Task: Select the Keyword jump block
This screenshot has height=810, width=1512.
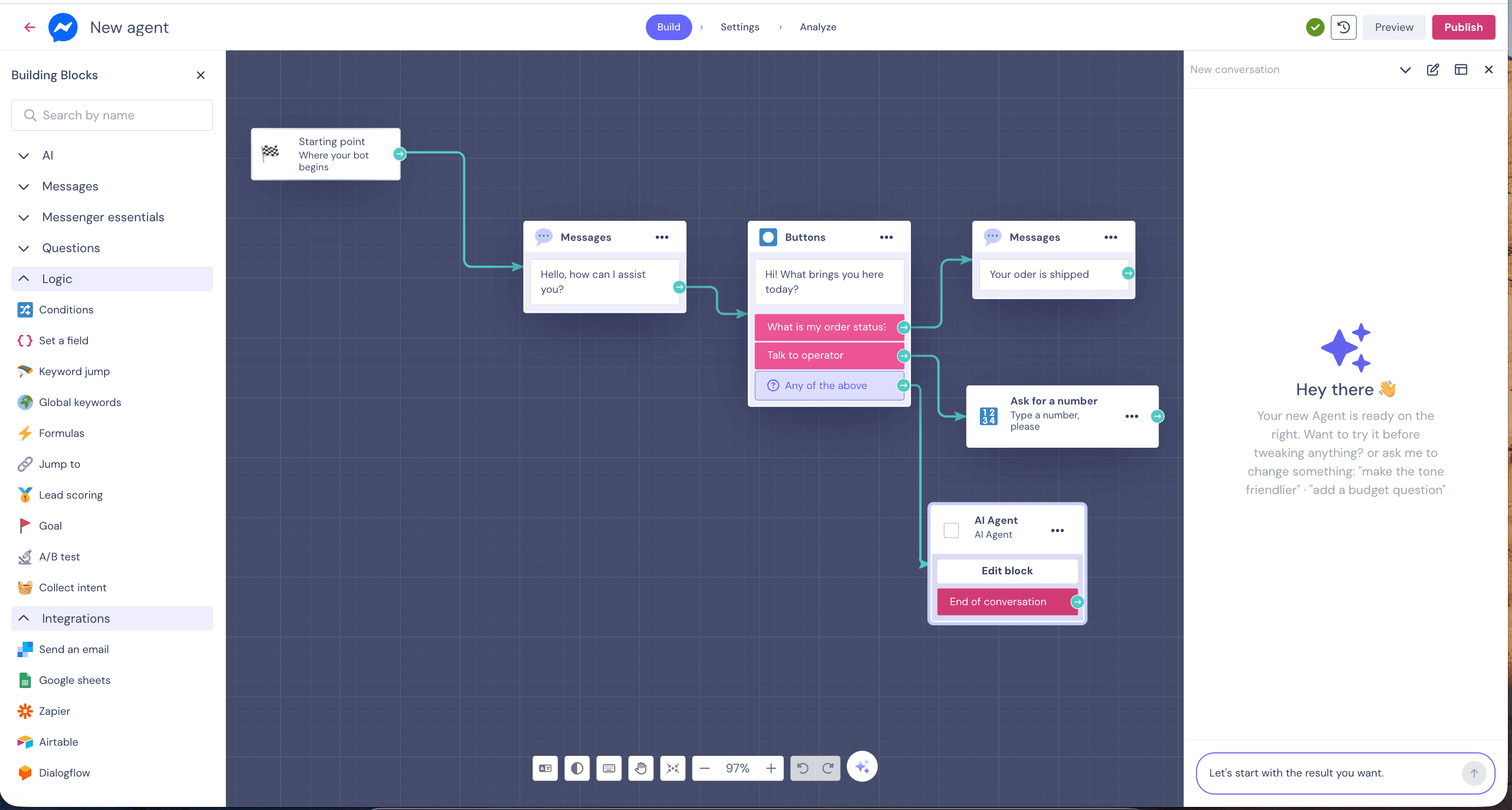Action: click(x=63, y=372)
